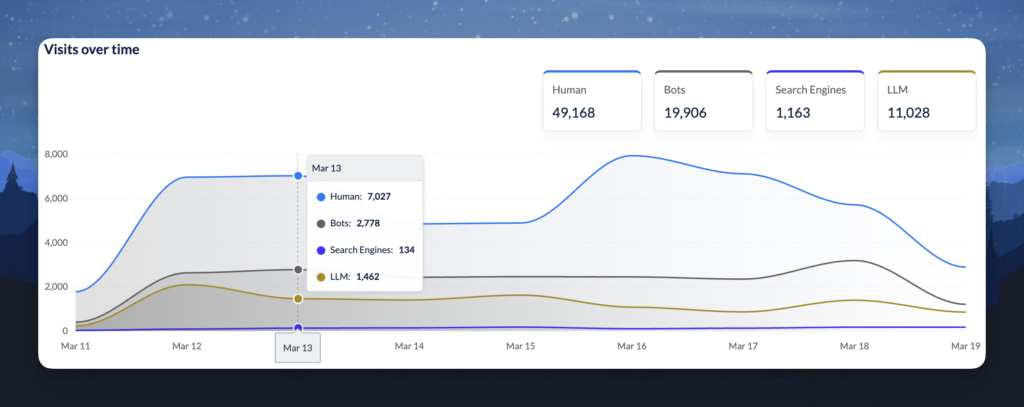Click the indigo Search Engines tooltip dot
1024x407 pixels.
pos(320,250)
